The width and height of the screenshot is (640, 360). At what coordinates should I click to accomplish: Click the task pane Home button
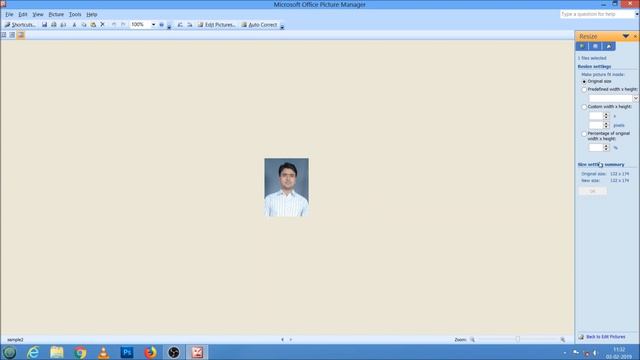coord(609,46)
